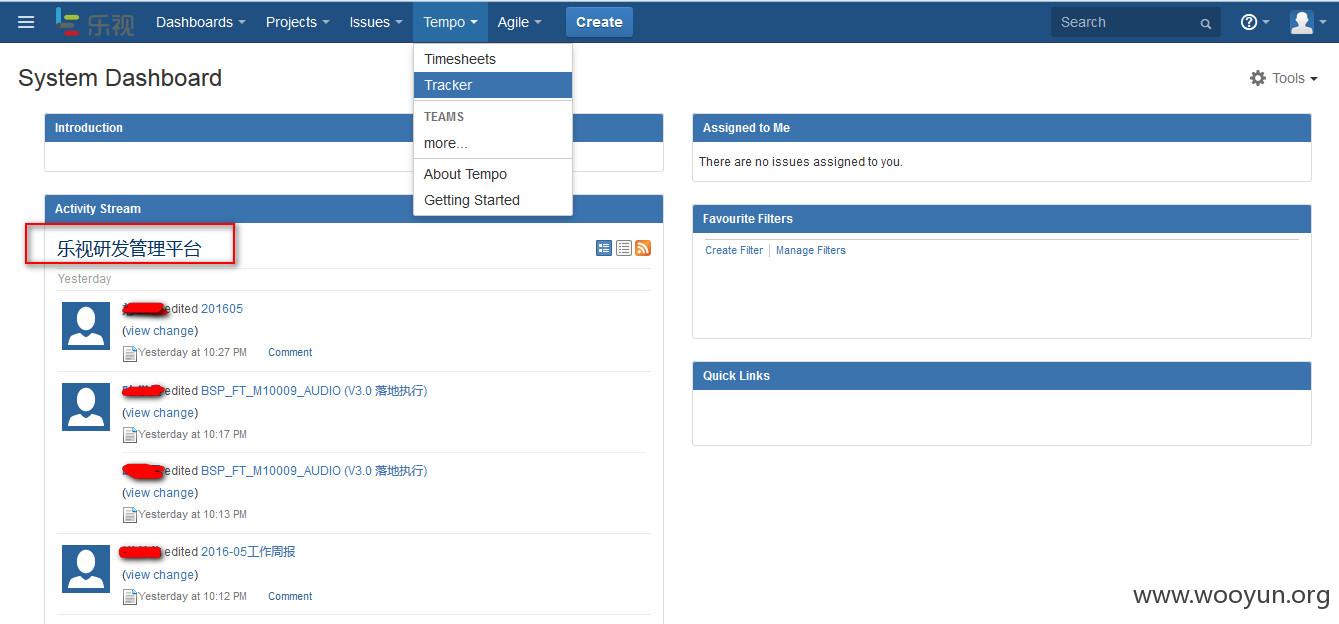This screenshot has width=1339, height=624.
Task: Click document icon next to 10:17 PM timestamp
Action: (130, 435)
